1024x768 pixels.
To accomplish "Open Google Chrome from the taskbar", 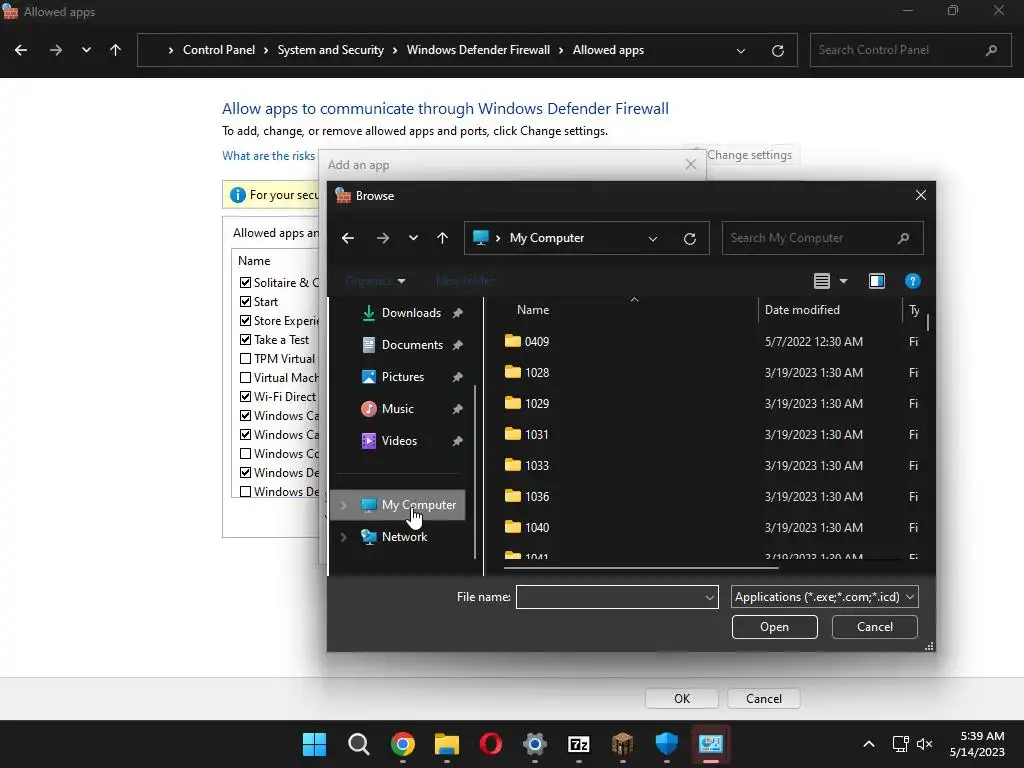I will tap(403, 744).
